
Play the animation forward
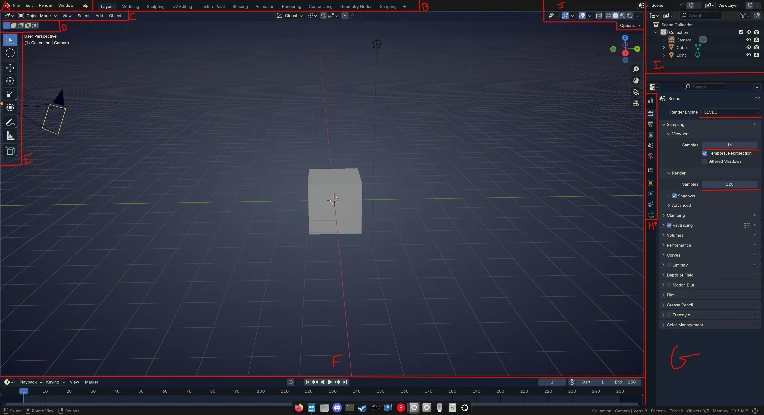(330, 382)
